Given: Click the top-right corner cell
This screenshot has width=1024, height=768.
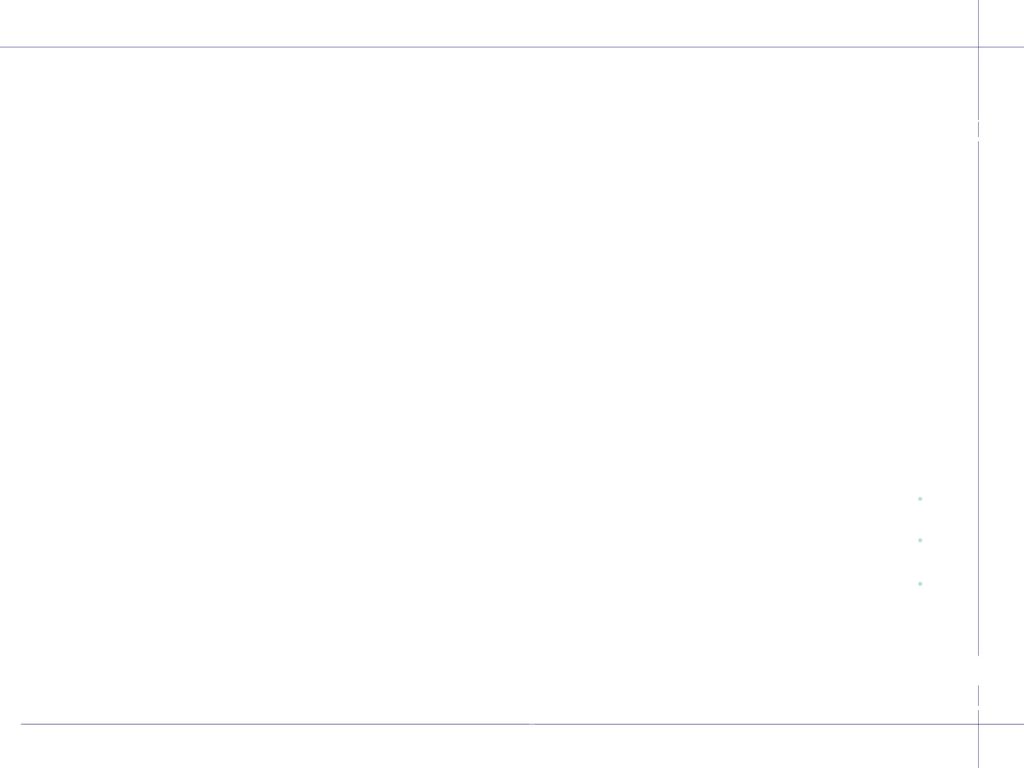Looking at the screenshot, I should tap(1002, 23).
